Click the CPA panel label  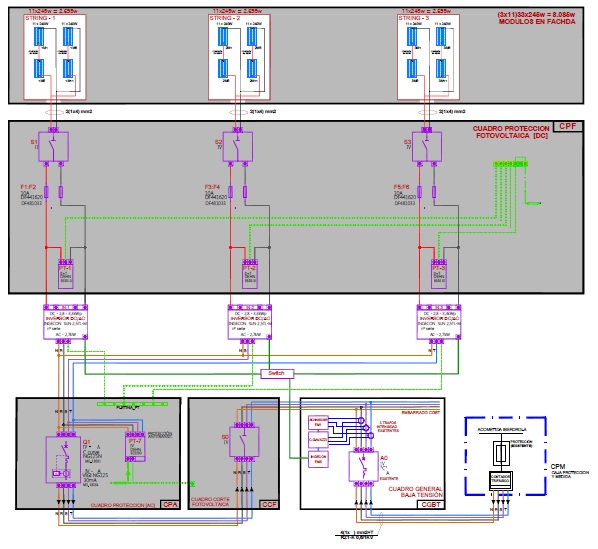coord(170,504)
